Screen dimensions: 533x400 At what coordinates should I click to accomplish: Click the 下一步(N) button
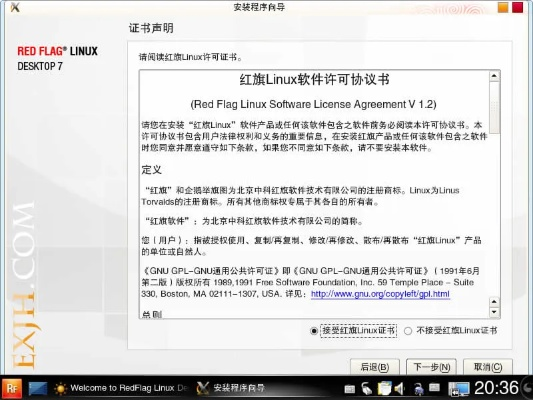(x=432, y=367)
